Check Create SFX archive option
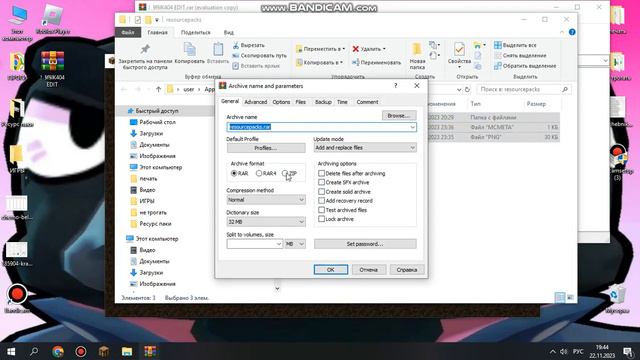The width and height of the screenshot is (640, 360). click(x=322, y=182)
